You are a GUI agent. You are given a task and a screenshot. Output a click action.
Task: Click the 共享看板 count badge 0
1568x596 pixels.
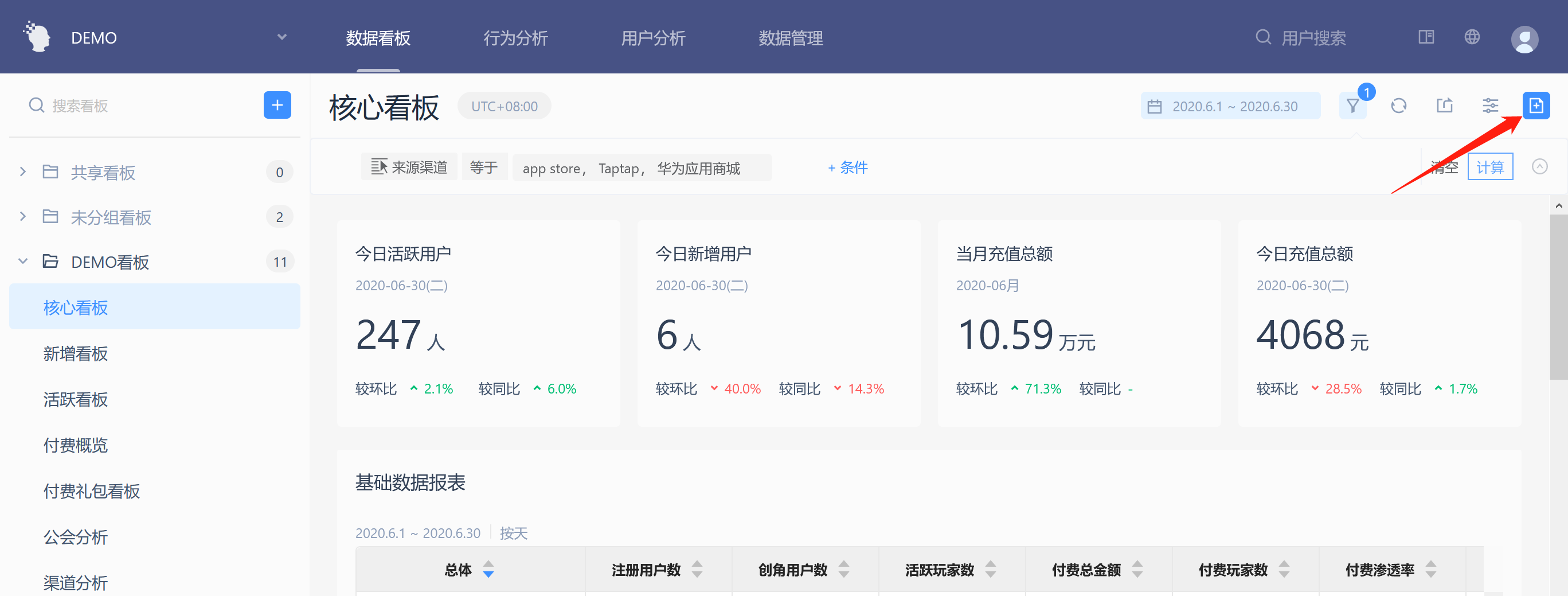point(279,172)
